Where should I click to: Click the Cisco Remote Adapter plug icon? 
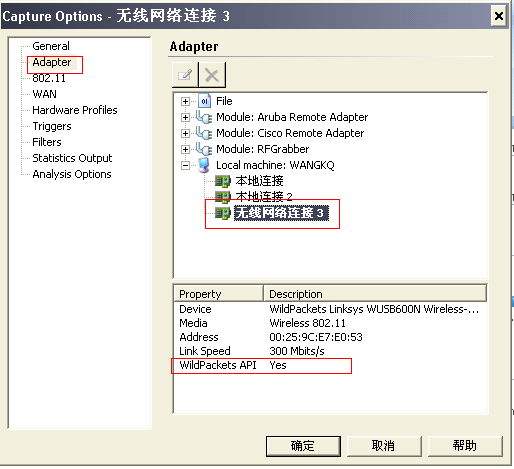point(204,133)
